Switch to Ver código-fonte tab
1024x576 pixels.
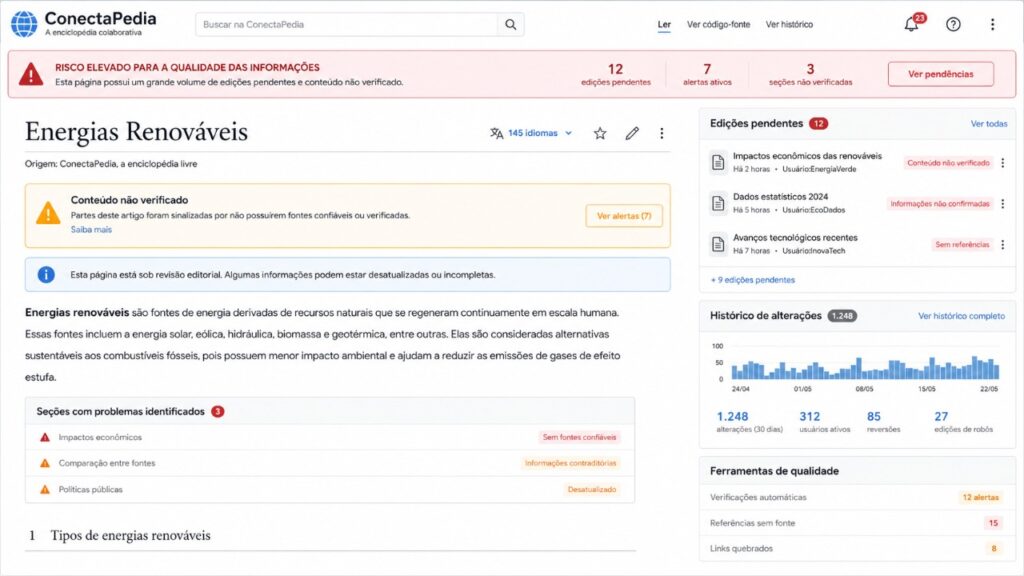point(718,25)
